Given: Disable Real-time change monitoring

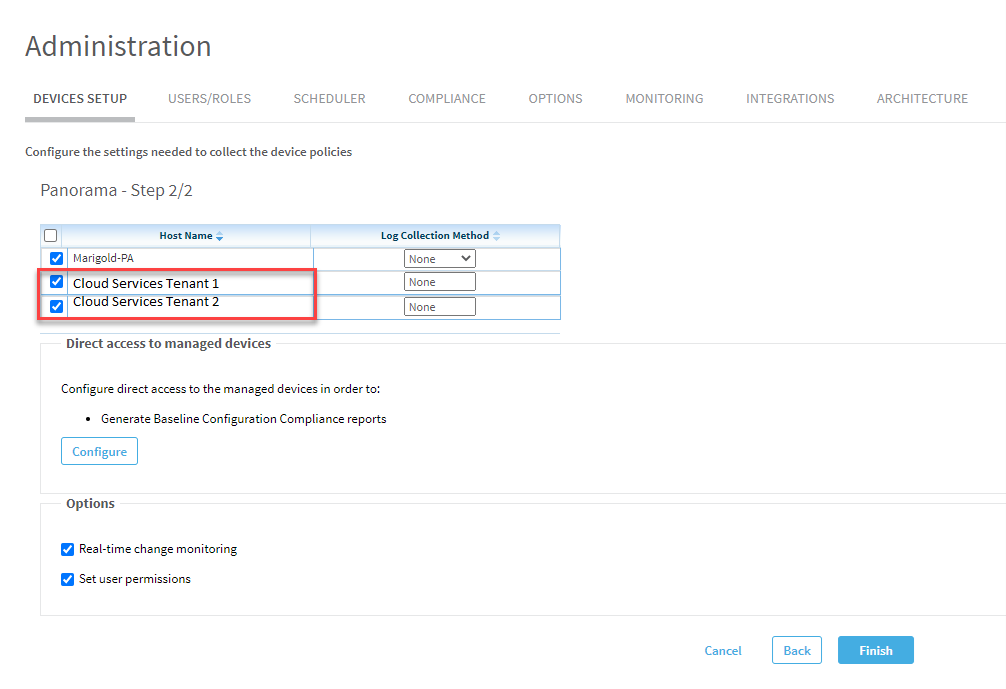Looking at the screenshot, I should (68, 549).
